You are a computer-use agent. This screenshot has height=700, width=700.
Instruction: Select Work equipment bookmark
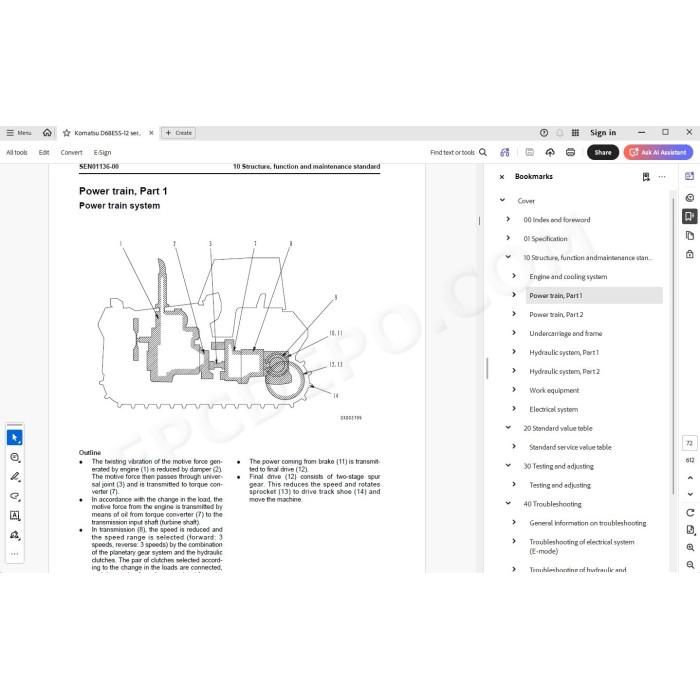tap(554, 390)
